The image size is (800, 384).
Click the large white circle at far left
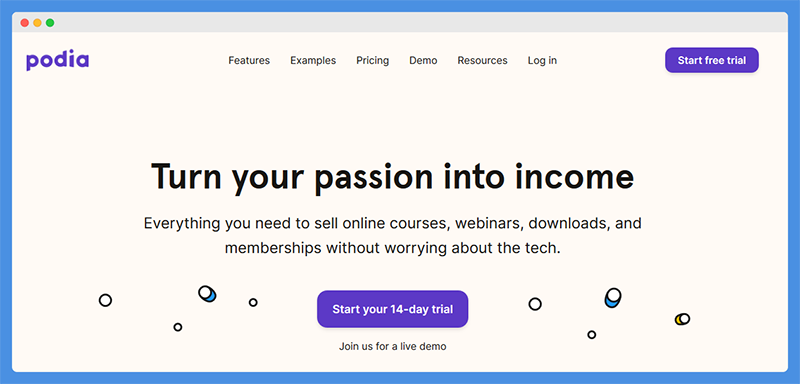[x=105, y=300]
